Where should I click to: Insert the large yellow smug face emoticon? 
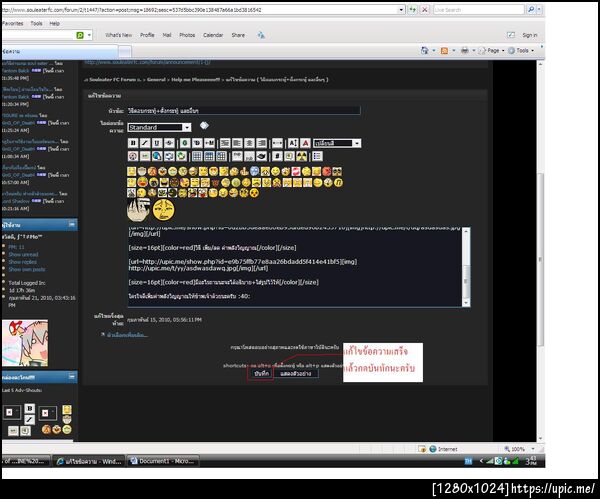click(x=164, y=210)
